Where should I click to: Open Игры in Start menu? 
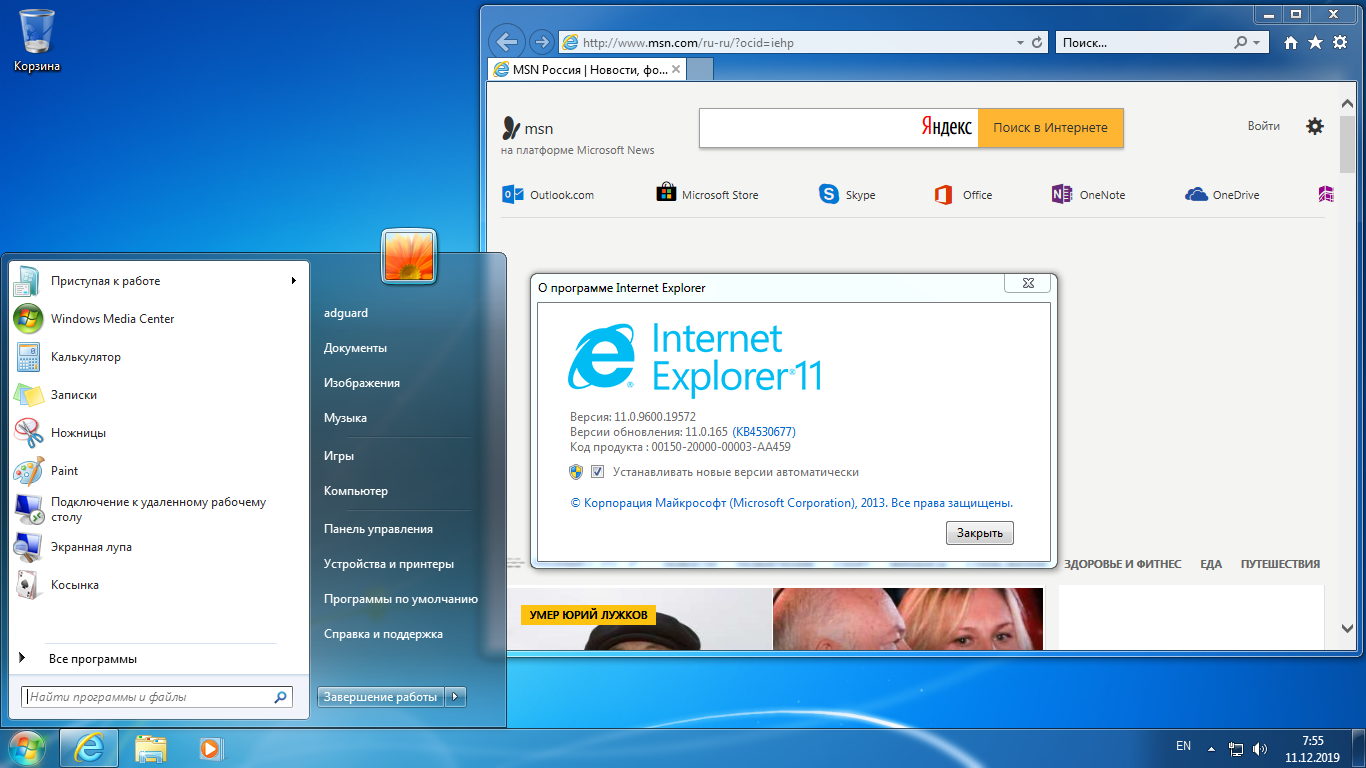pyautogui.click(x=339, y=456)
